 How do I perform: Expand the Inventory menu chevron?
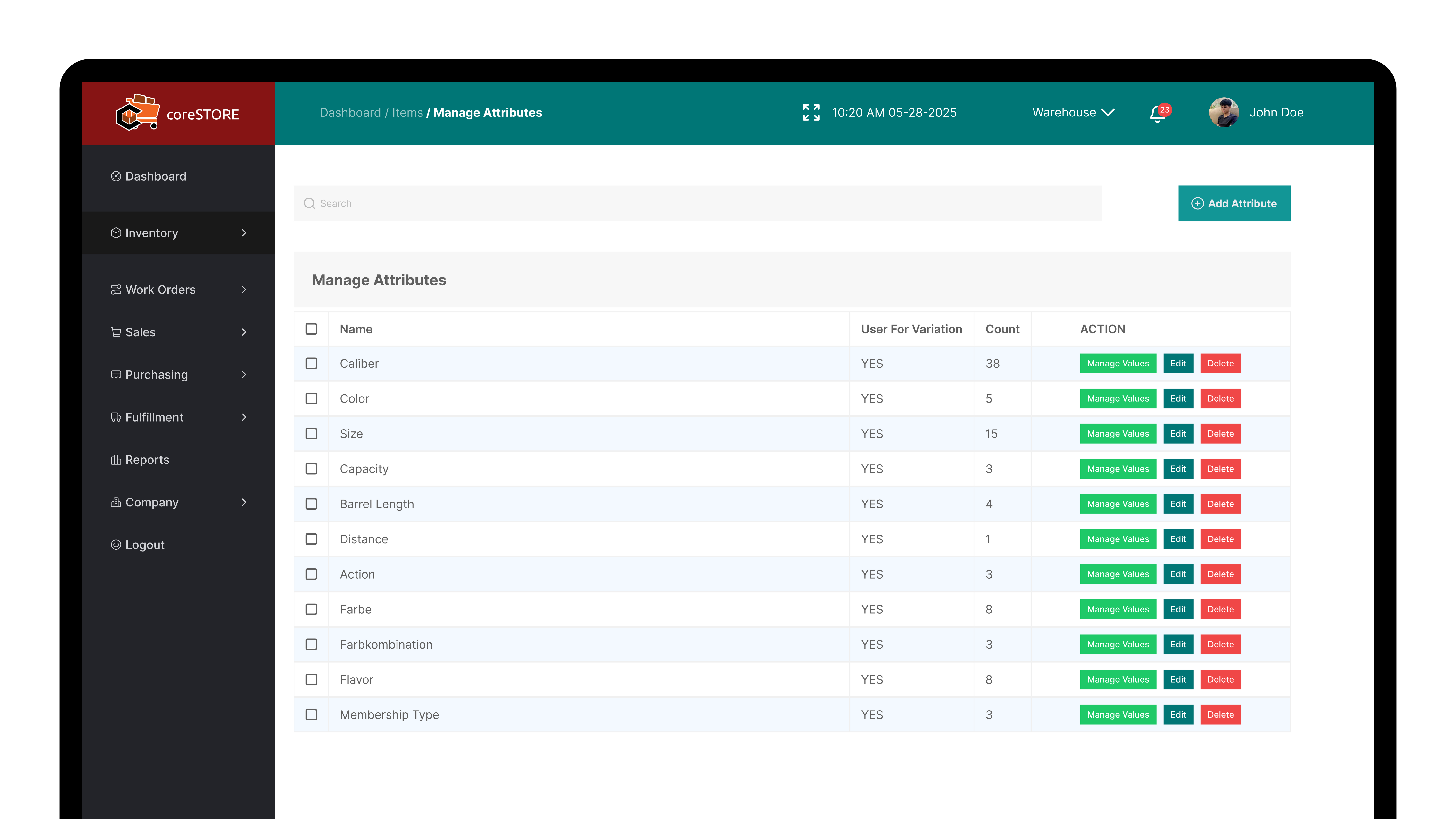pyautogui.click(x=244, y=233)
